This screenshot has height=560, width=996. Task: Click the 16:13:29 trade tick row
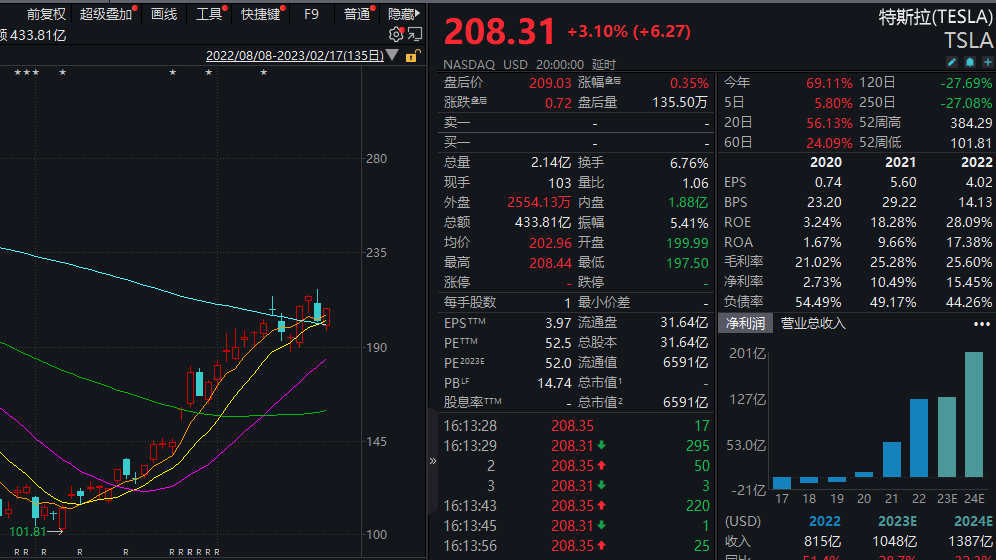pyautogui.click(x=576, y=446)
